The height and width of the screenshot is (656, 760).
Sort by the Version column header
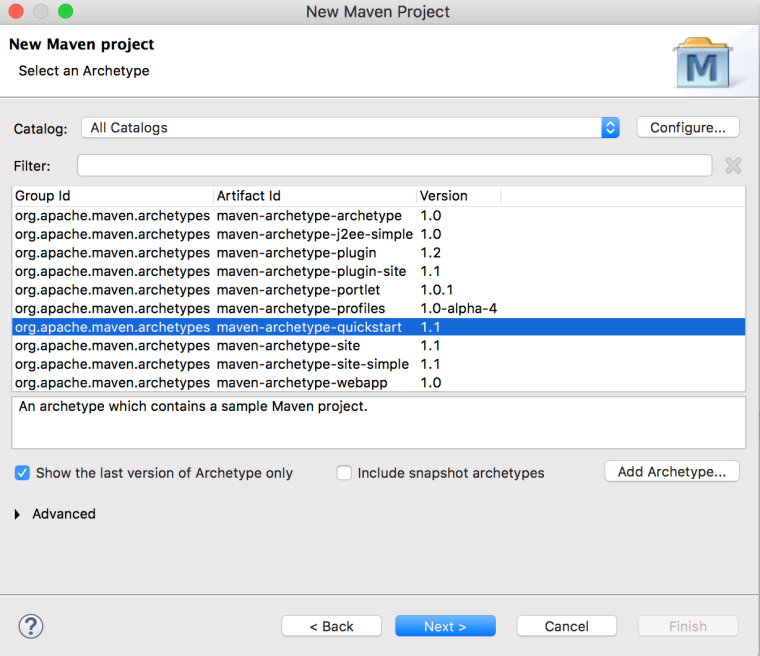(x=459, y=196)
